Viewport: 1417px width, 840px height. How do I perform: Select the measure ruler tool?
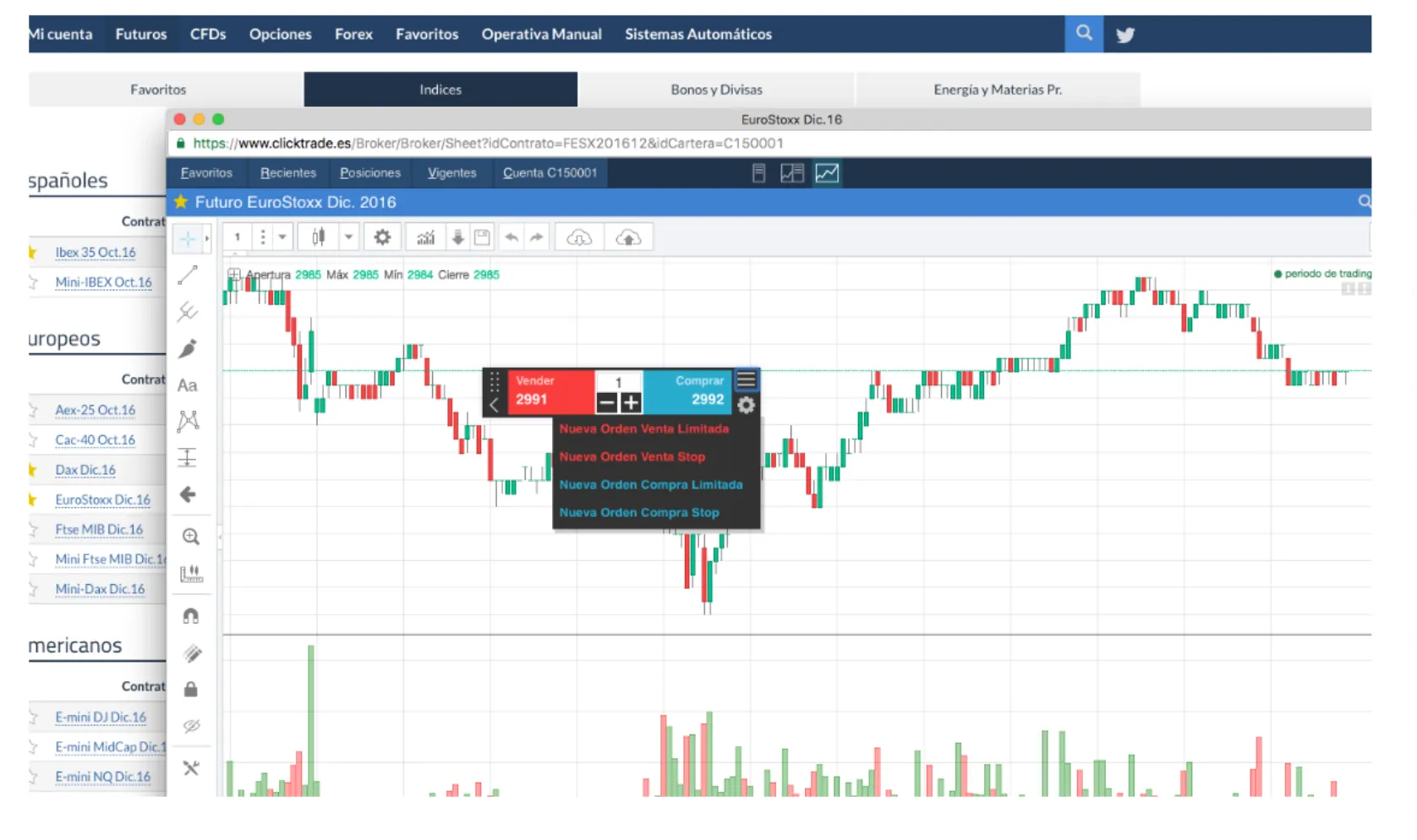click(x=191, y=574)
